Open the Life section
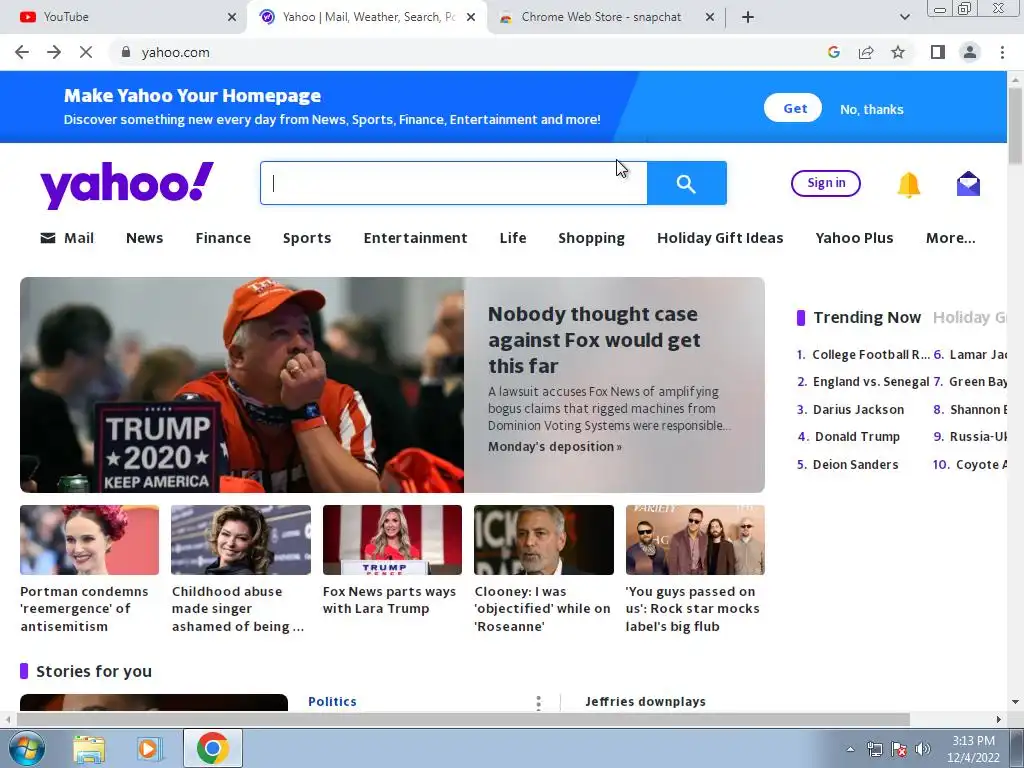Viewport: 1024px width, 768px height. point(513,238)
